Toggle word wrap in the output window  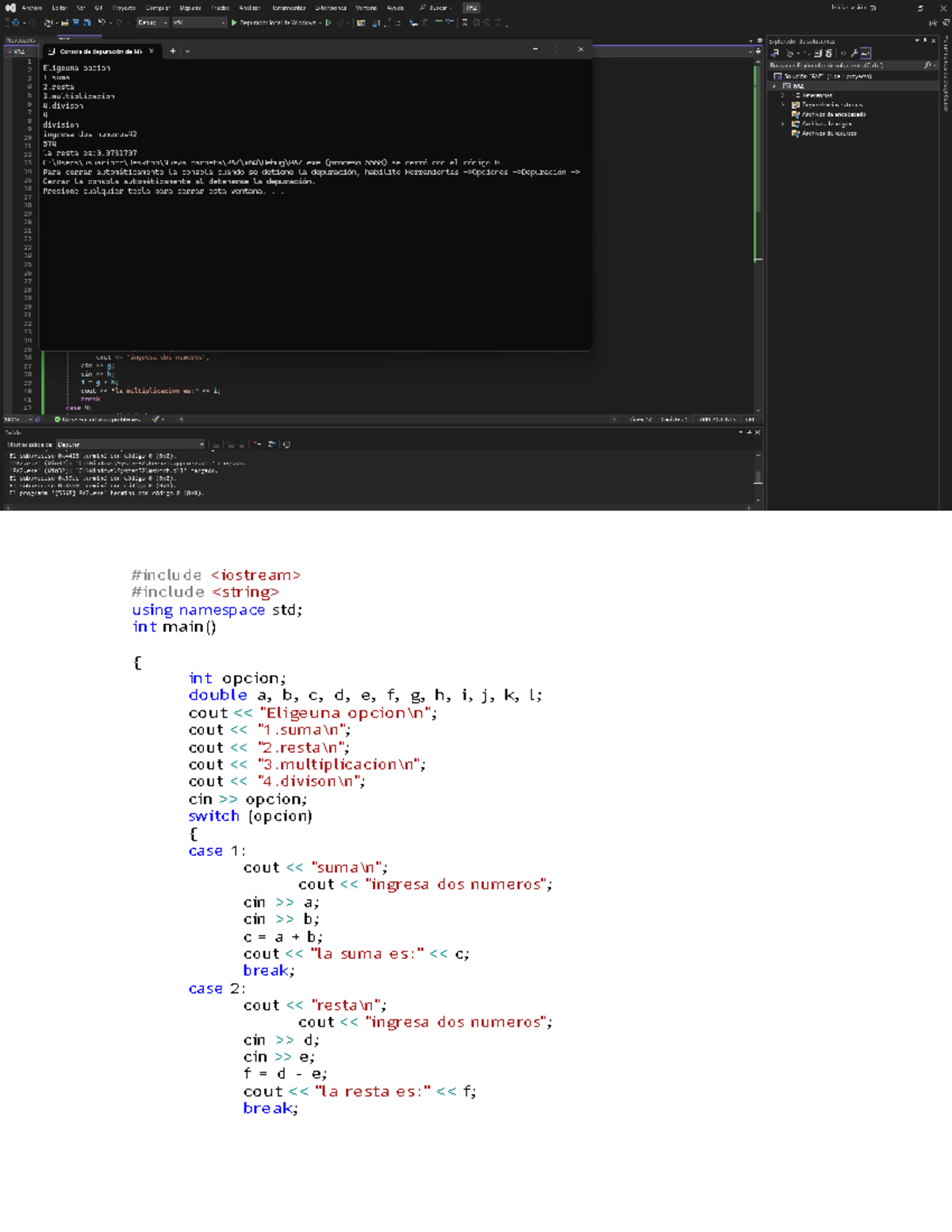pos(271,443)
